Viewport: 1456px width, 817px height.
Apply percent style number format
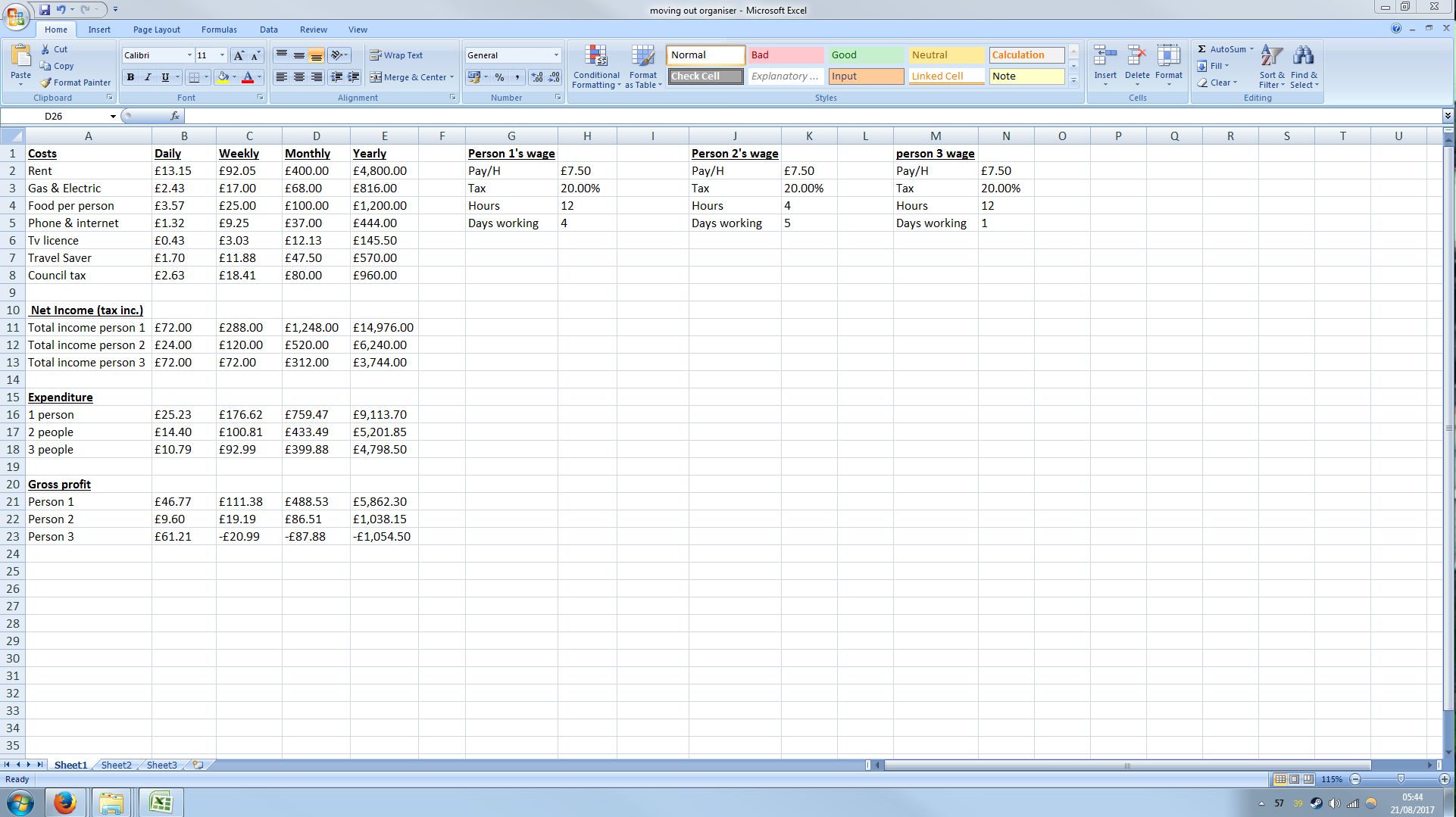click(x=499, y=77)
